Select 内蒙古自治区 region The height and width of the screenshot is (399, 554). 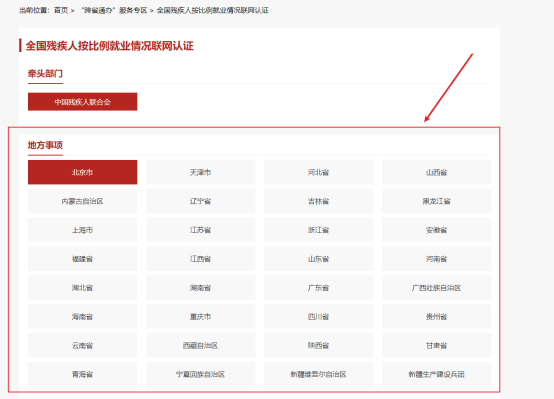tap(83, 201)
